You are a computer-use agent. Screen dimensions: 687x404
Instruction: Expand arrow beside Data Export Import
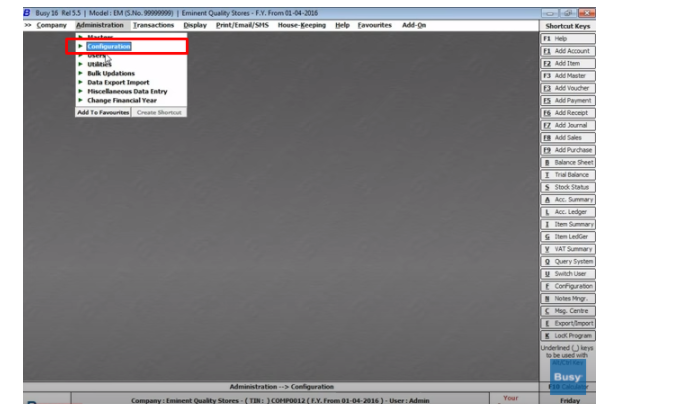click(x=80, y=82)
